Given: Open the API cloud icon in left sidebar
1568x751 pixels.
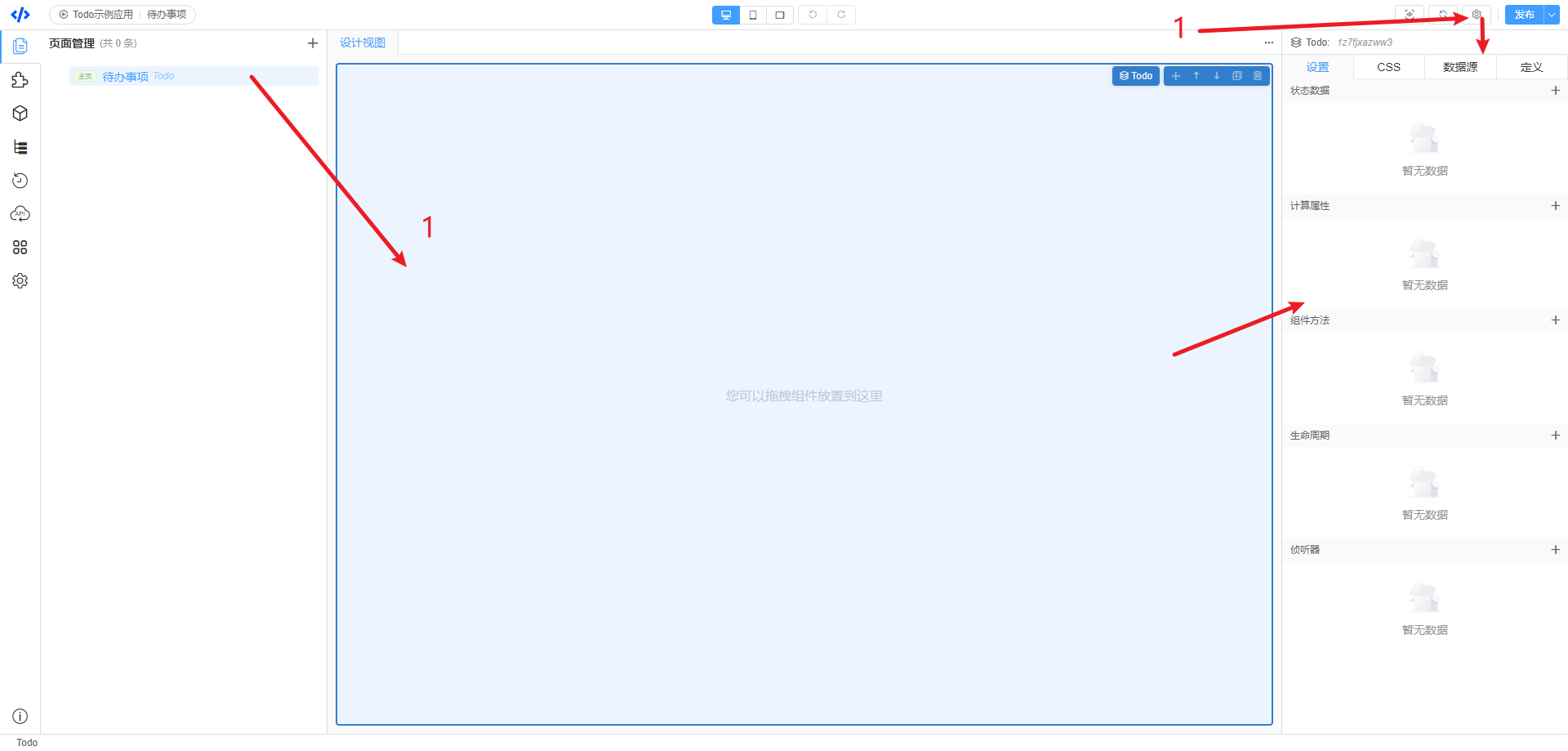Looking at the screenshot, I should click(x=20, y=214).
